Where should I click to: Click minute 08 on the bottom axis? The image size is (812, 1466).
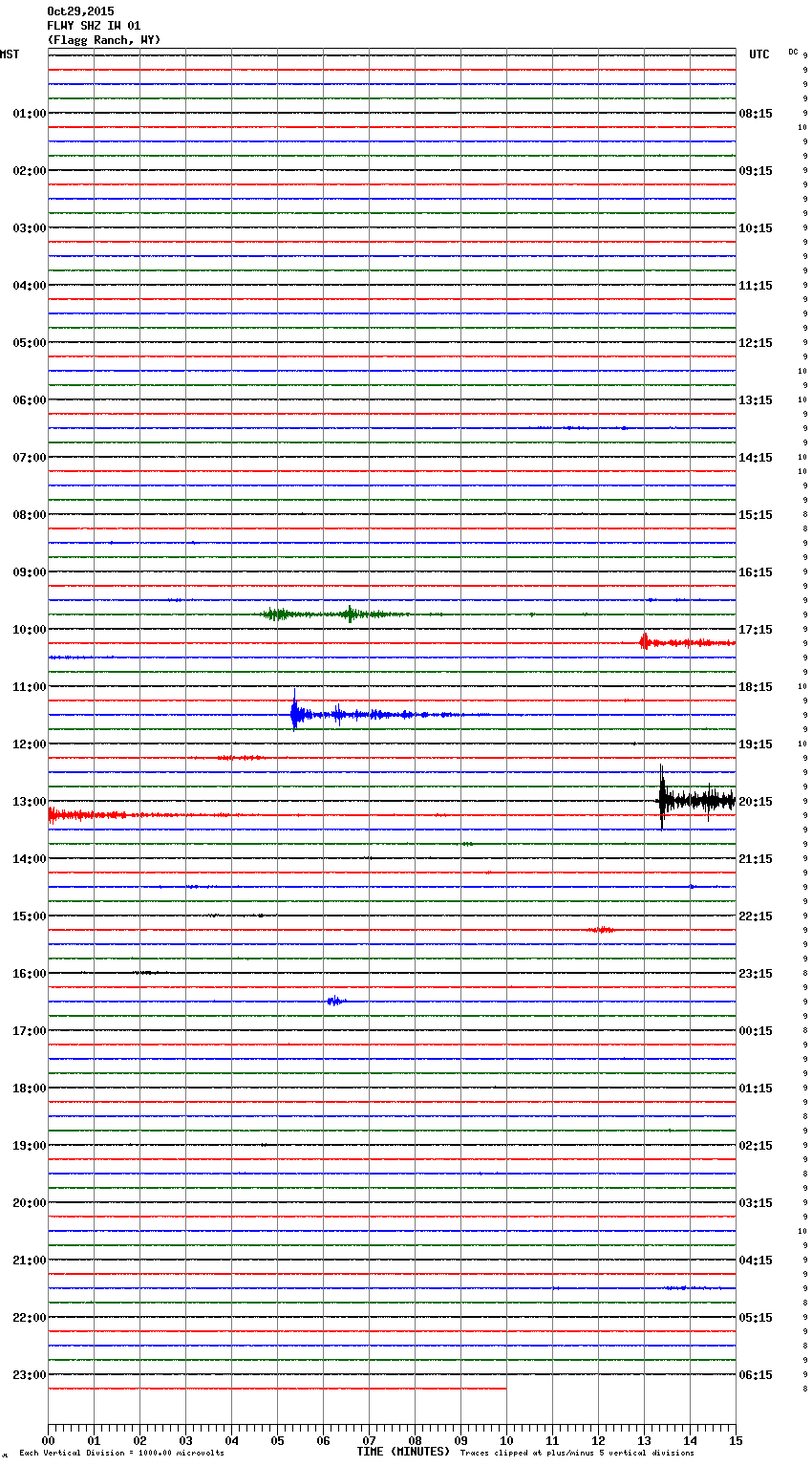415,1441
